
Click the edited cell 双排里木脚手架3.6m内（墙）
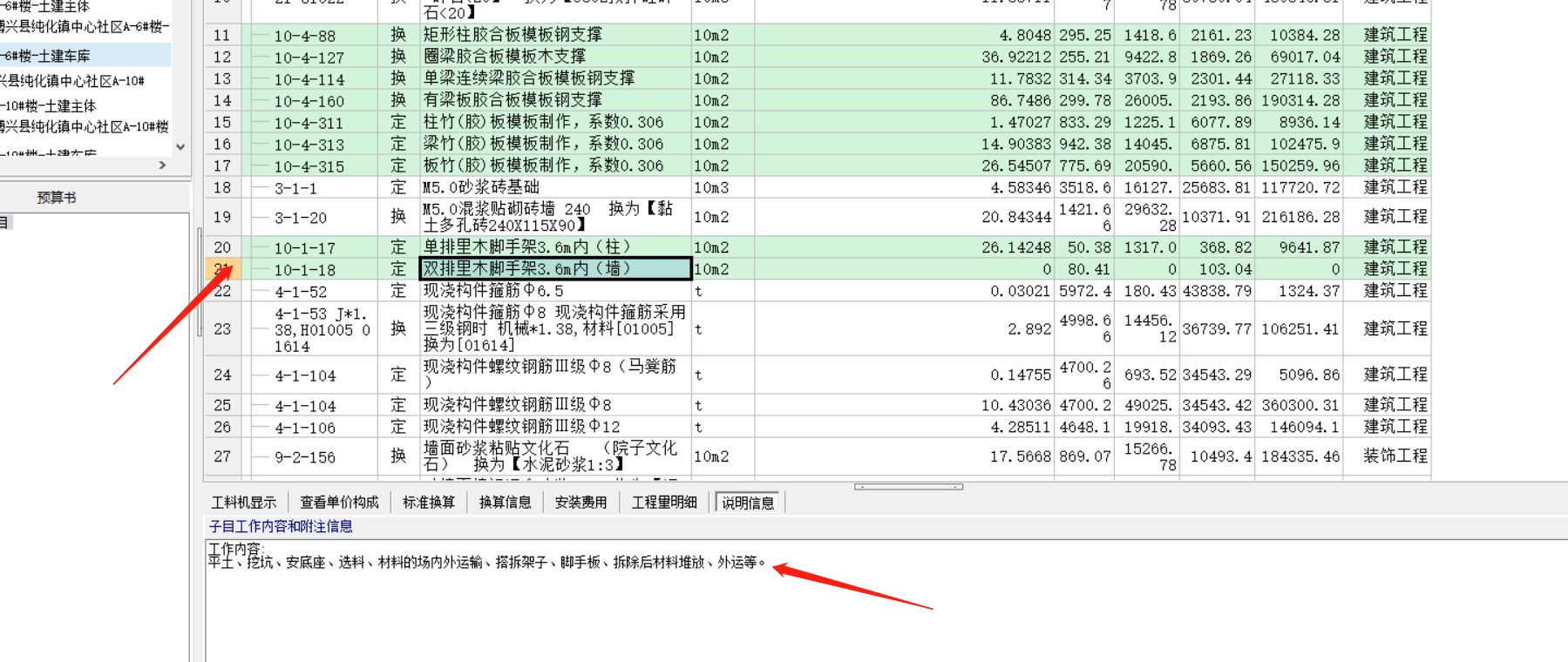click(x=555, y=269)
